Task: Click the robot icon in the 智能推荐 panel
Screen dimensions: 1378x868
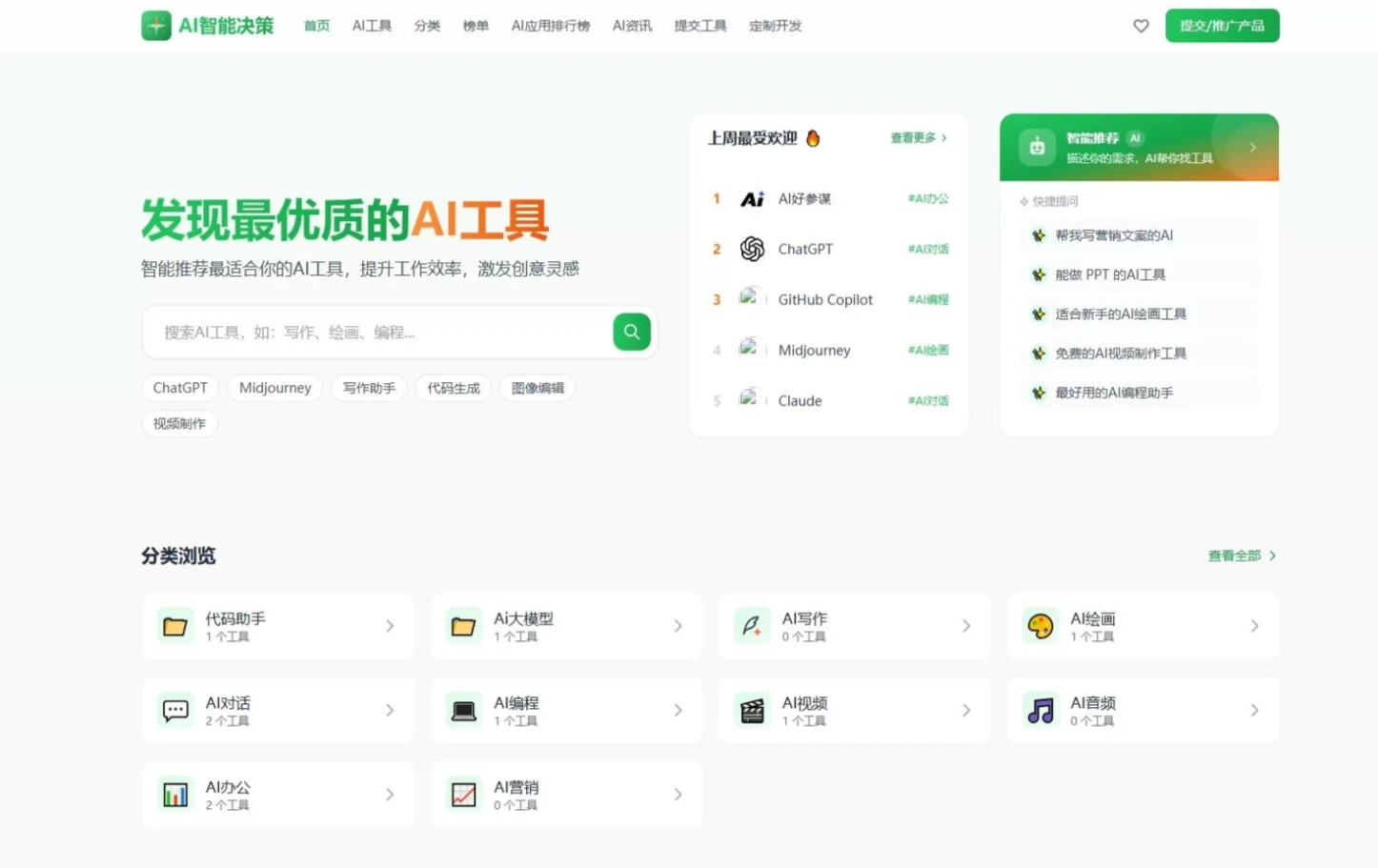Action: click(x=1037, y=147)
